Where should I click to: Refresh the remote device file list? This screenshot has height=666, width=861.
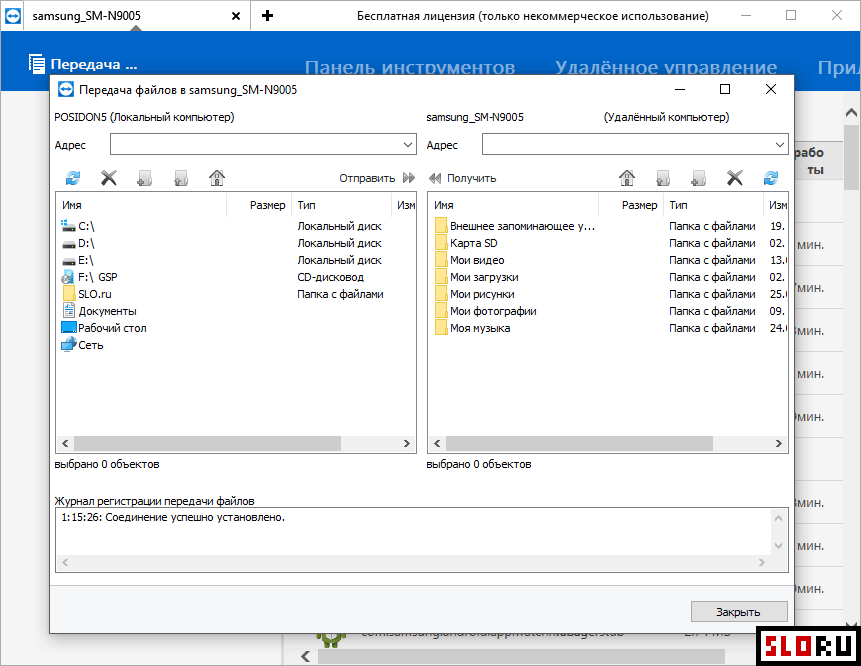(771, 178)
